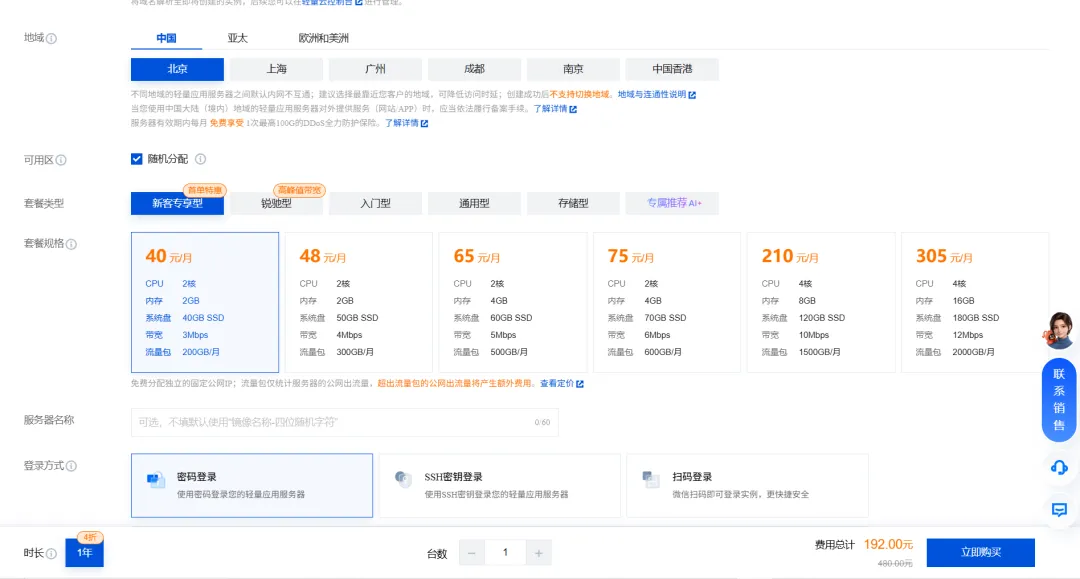The width and height of the screenshot is (1080, 579).
Task: Select the 新客专享型 package type
Action: pos(177,203)
